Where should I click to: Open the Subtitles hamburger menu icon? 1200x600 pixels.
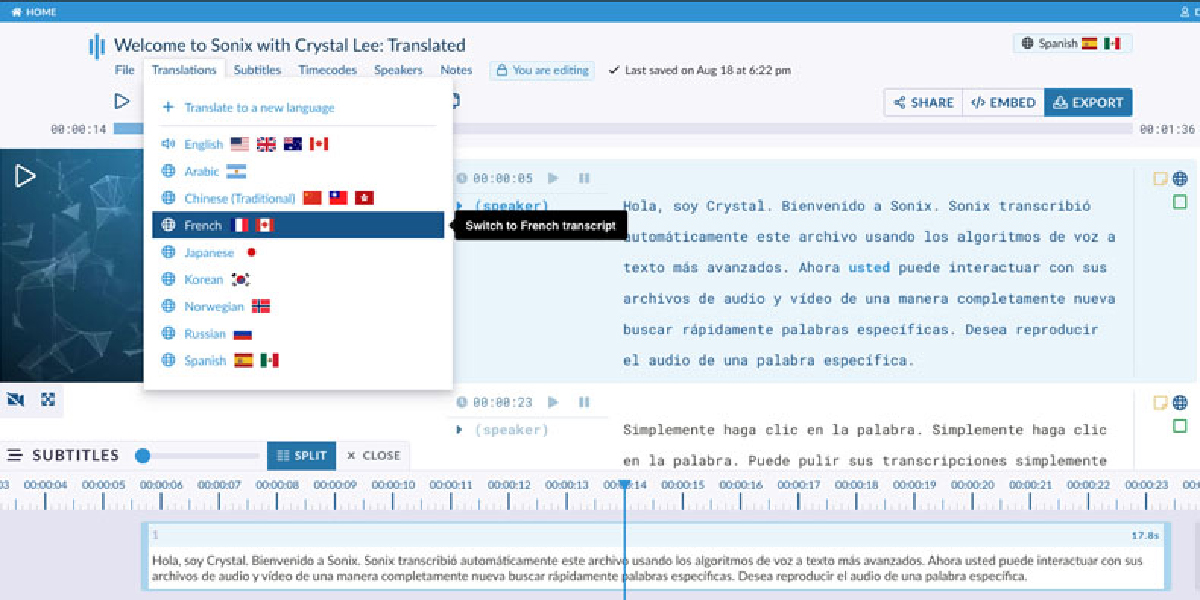coord(15,455)
